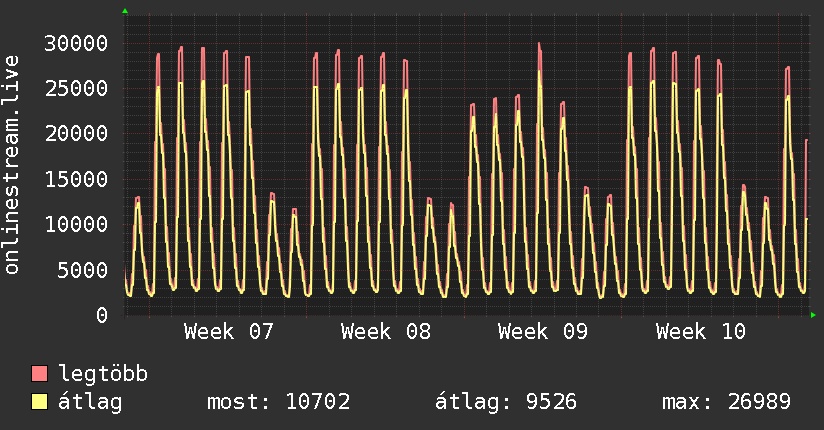
Task: Click the 15000 y-axis label
Action: coord(76,179)
